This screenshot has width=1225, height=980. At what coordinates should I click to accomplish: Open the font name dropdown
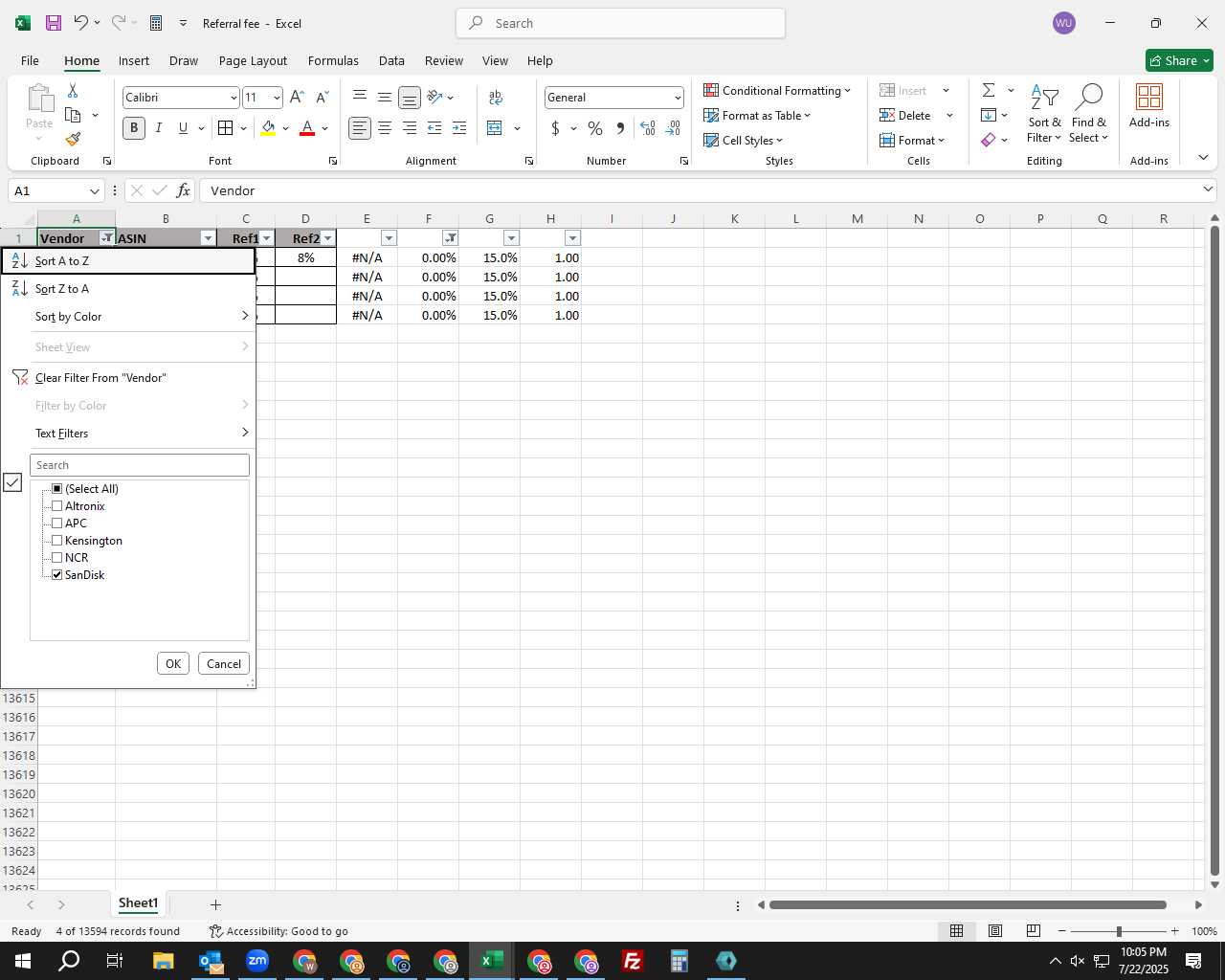point(233,98)
